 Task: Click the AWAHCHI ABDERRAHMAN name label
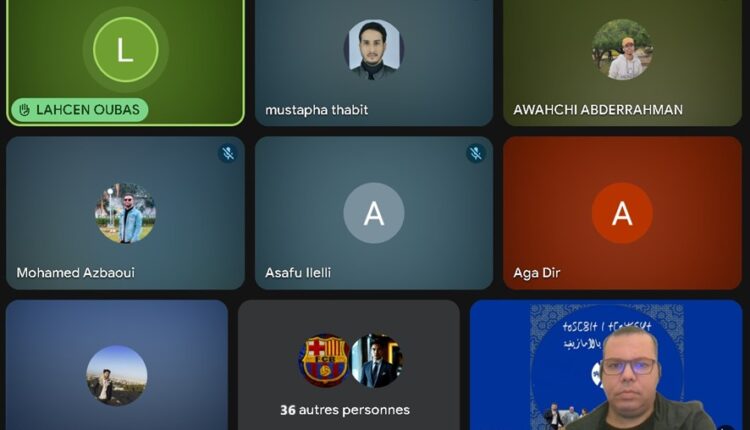pyautogui.click(x=598, y=110)
